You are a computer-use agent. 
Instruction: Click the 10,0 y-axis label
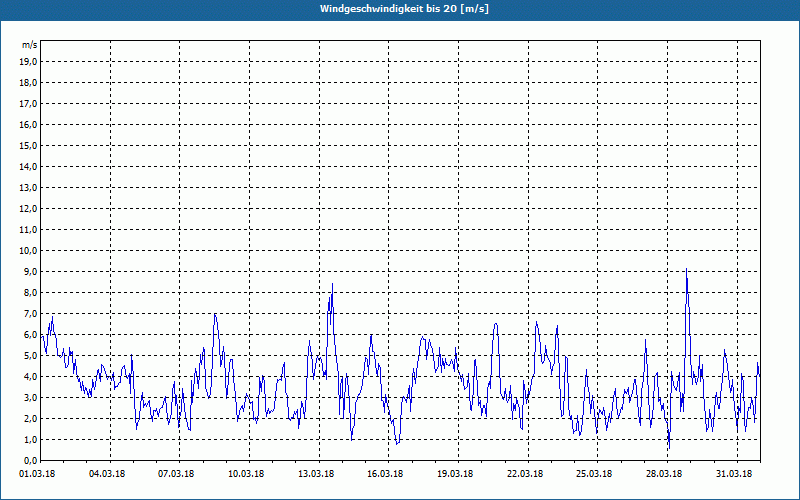[x=28, y=251]
